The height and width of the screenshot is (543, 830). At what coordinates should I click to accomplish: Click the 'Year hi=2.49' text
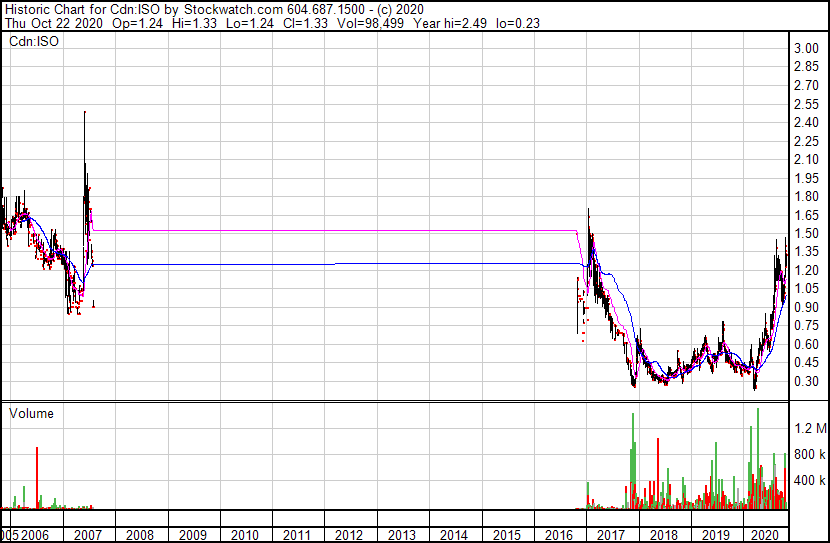click(x=450, y=23)
